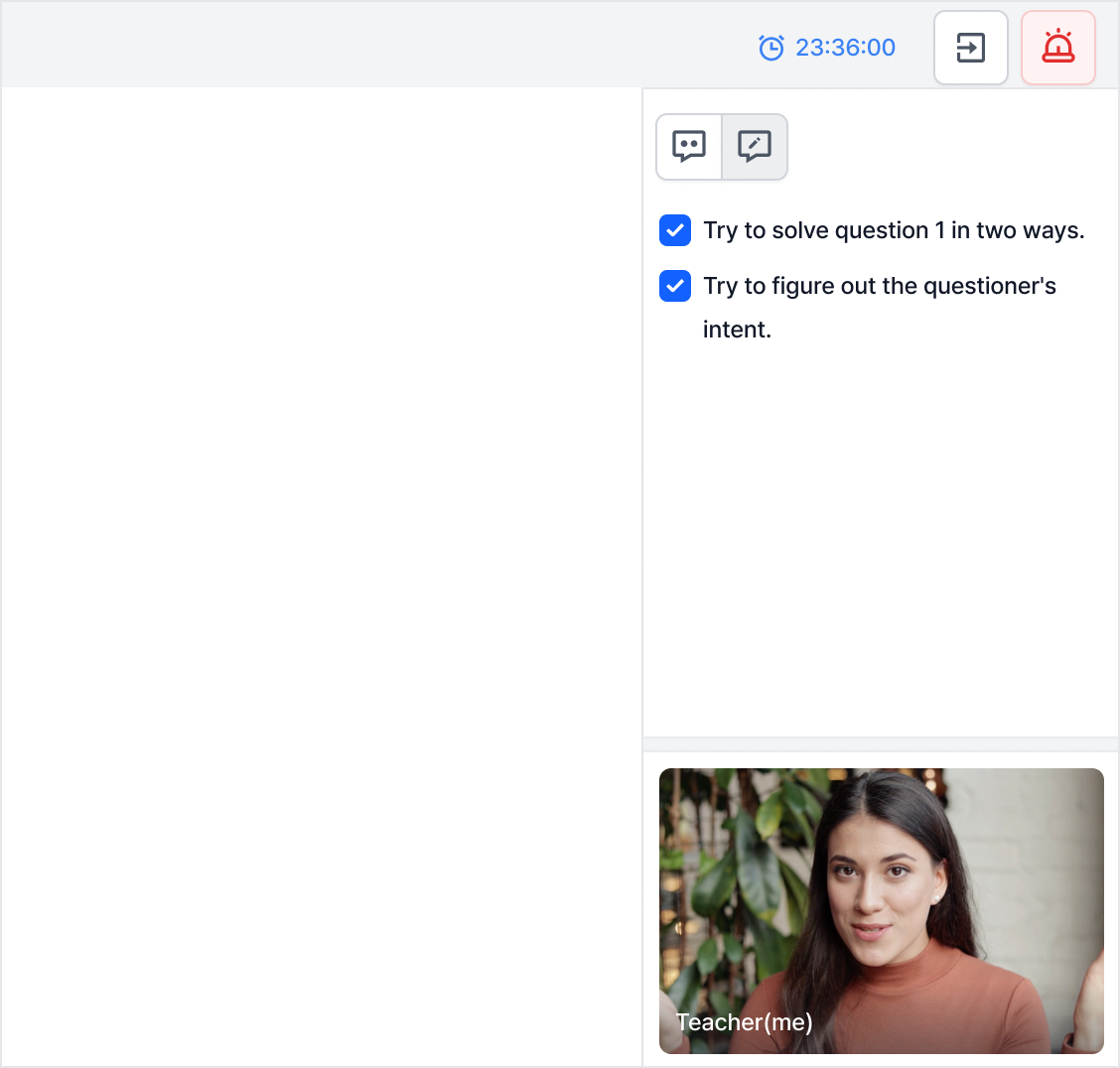
Task: Click the Teacher(me) name label
Action: click(745, 1022)
